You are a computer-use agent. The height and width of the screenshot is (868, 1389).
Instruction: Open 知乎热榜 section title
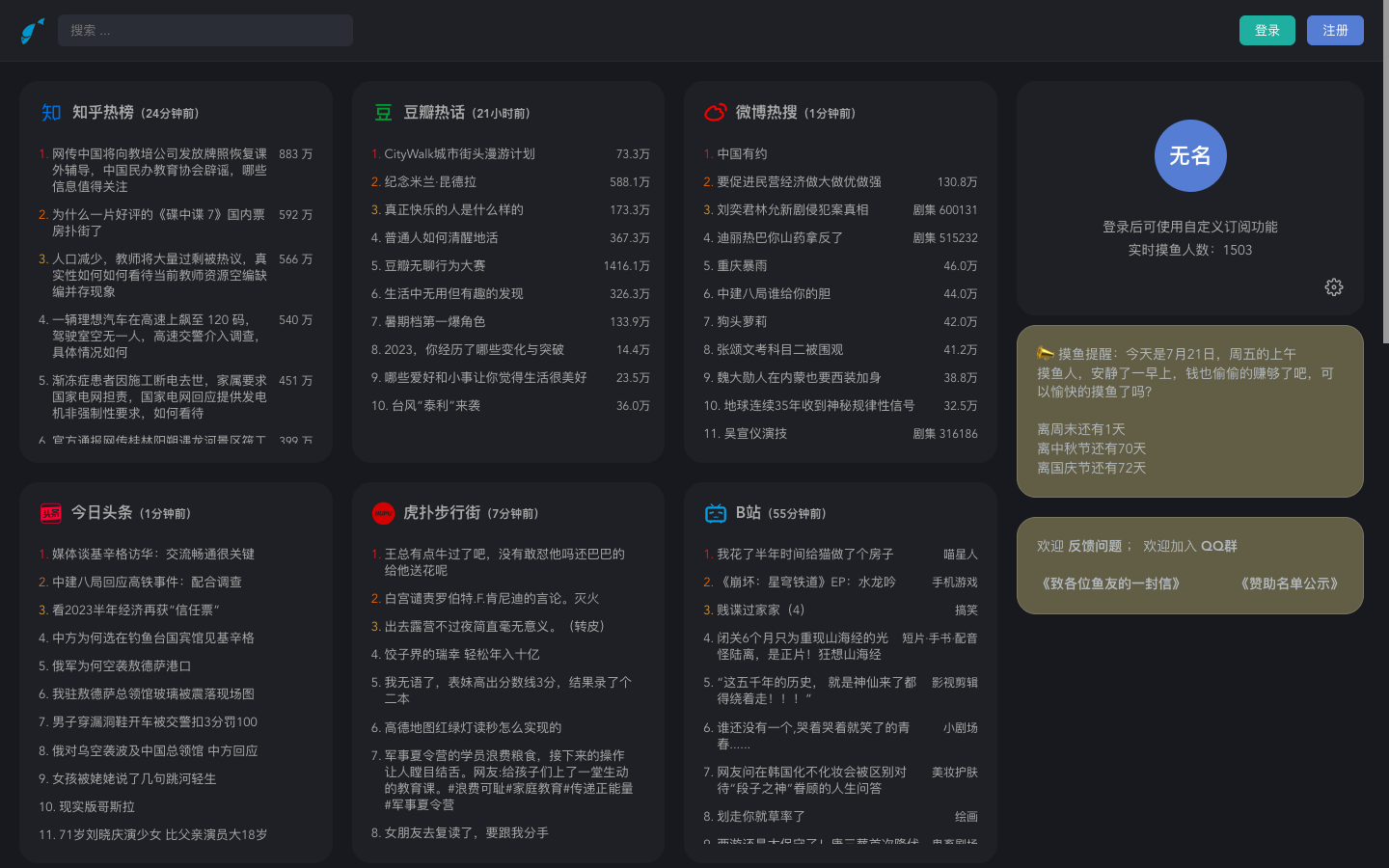point(103,112)
